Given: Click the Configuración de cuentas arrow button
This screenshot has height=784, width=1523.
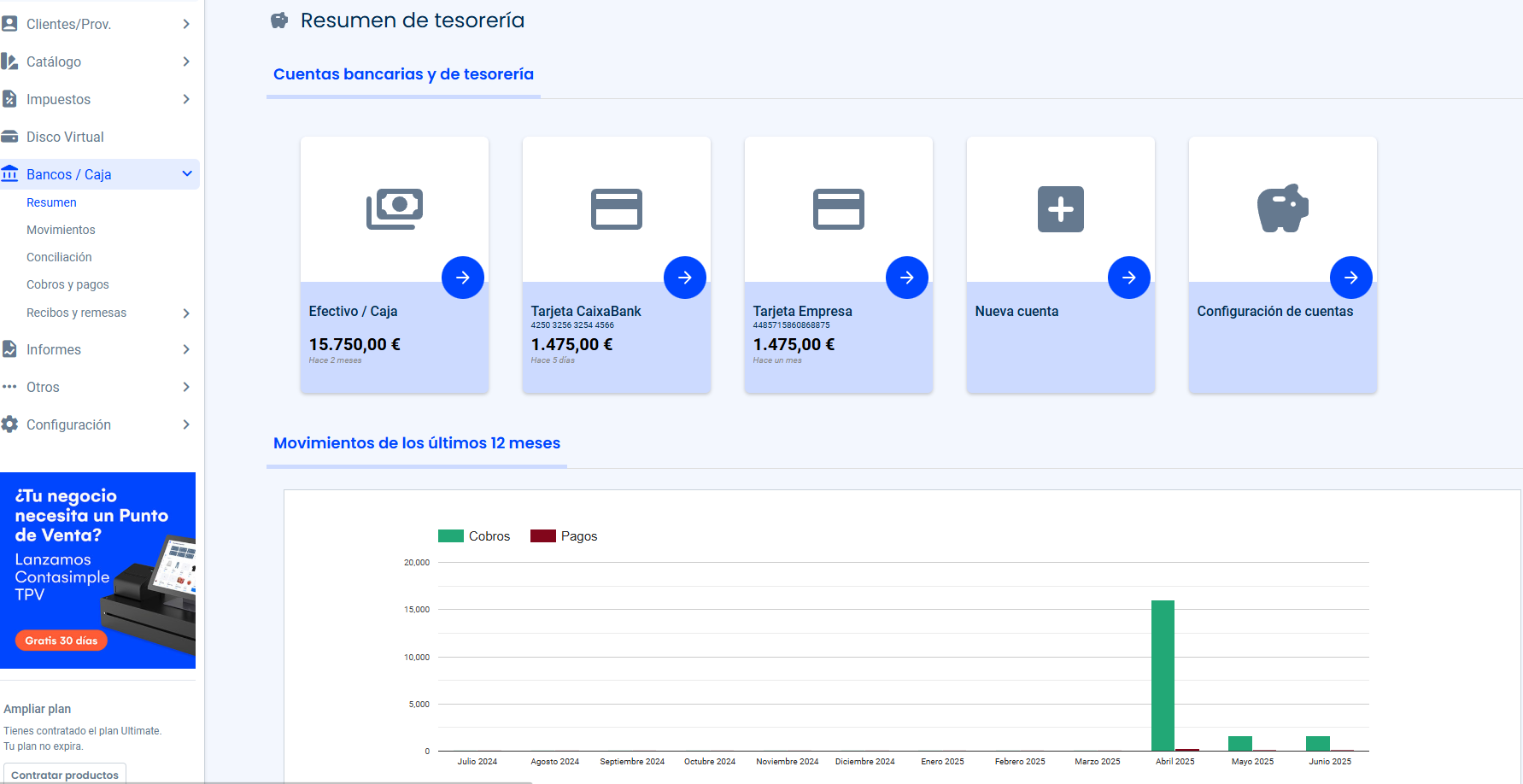Looking at the screenshot, I should pyautogui.click(x=1350, y=278).
